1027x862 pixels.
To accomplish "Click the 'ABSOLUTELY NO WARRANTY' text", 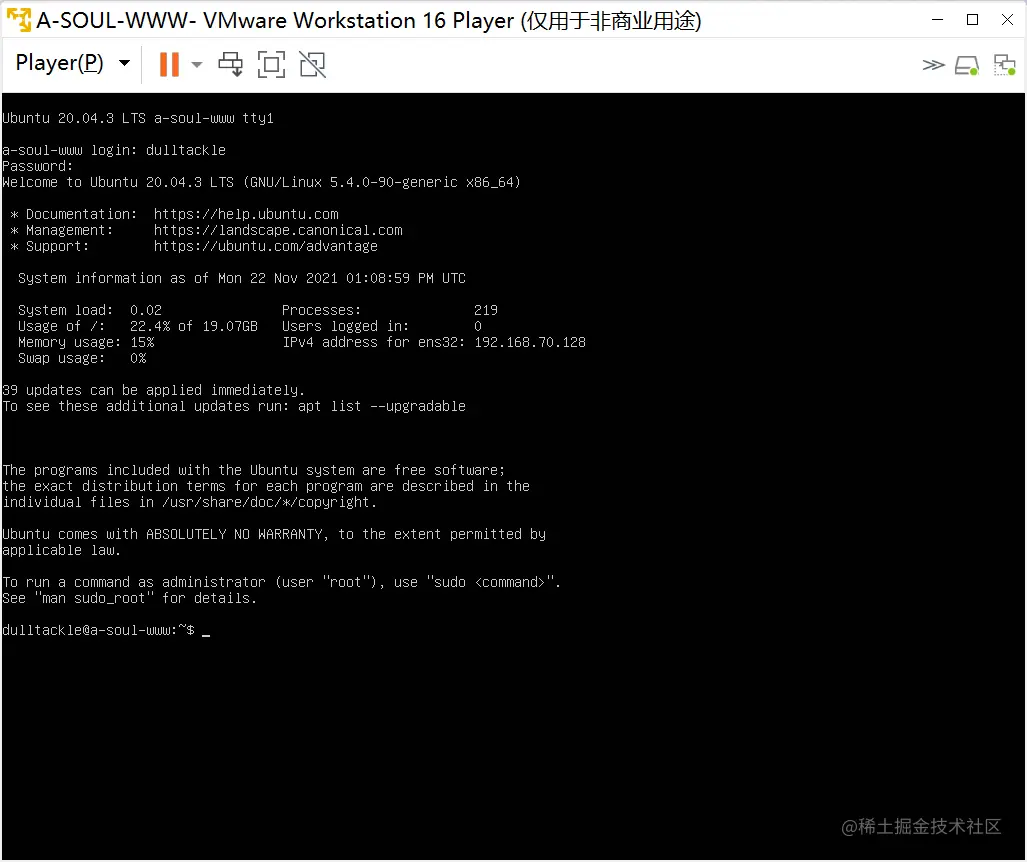I will point(234,534).
